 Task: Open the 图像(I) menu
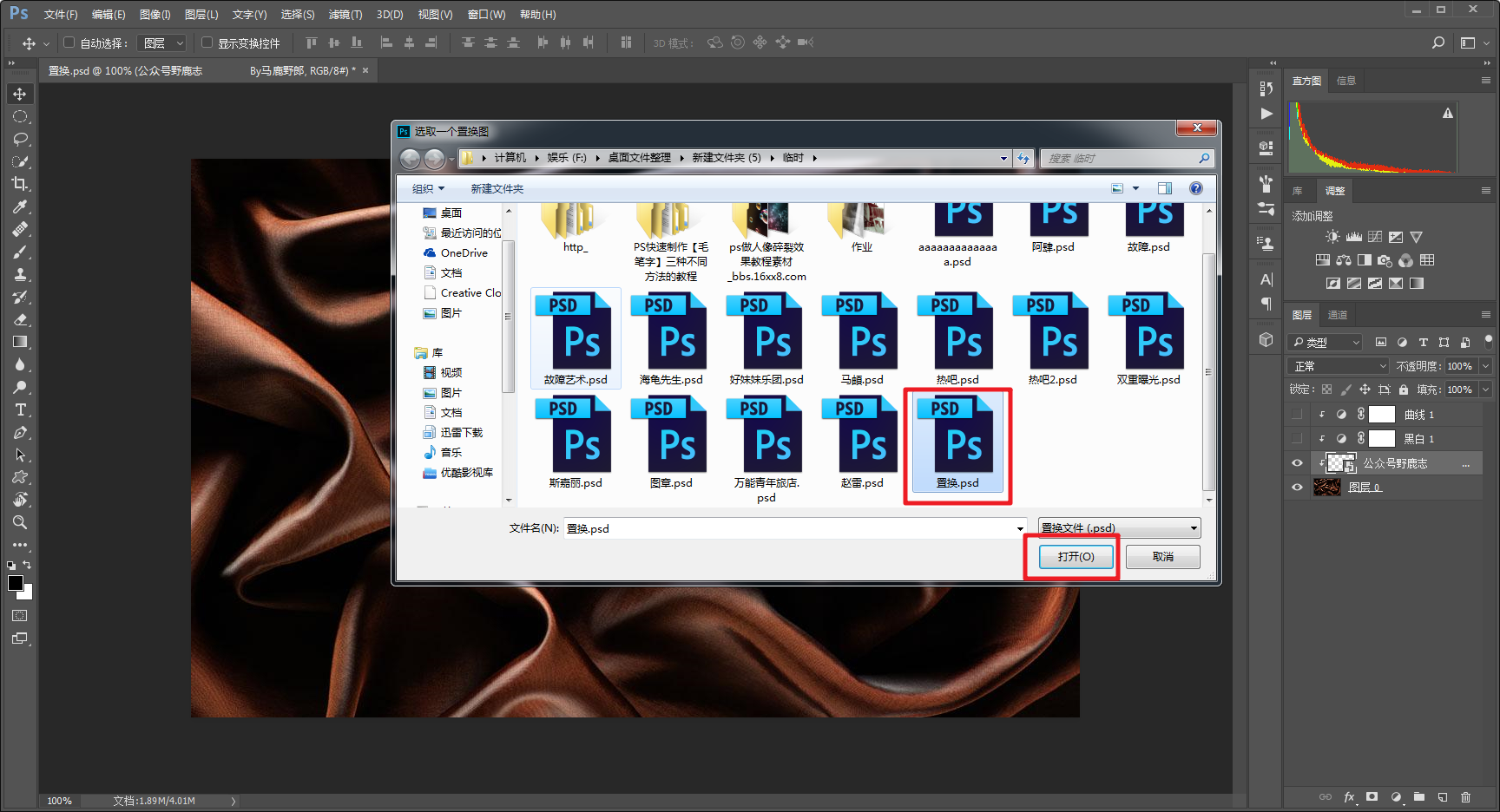coord(155,15)
